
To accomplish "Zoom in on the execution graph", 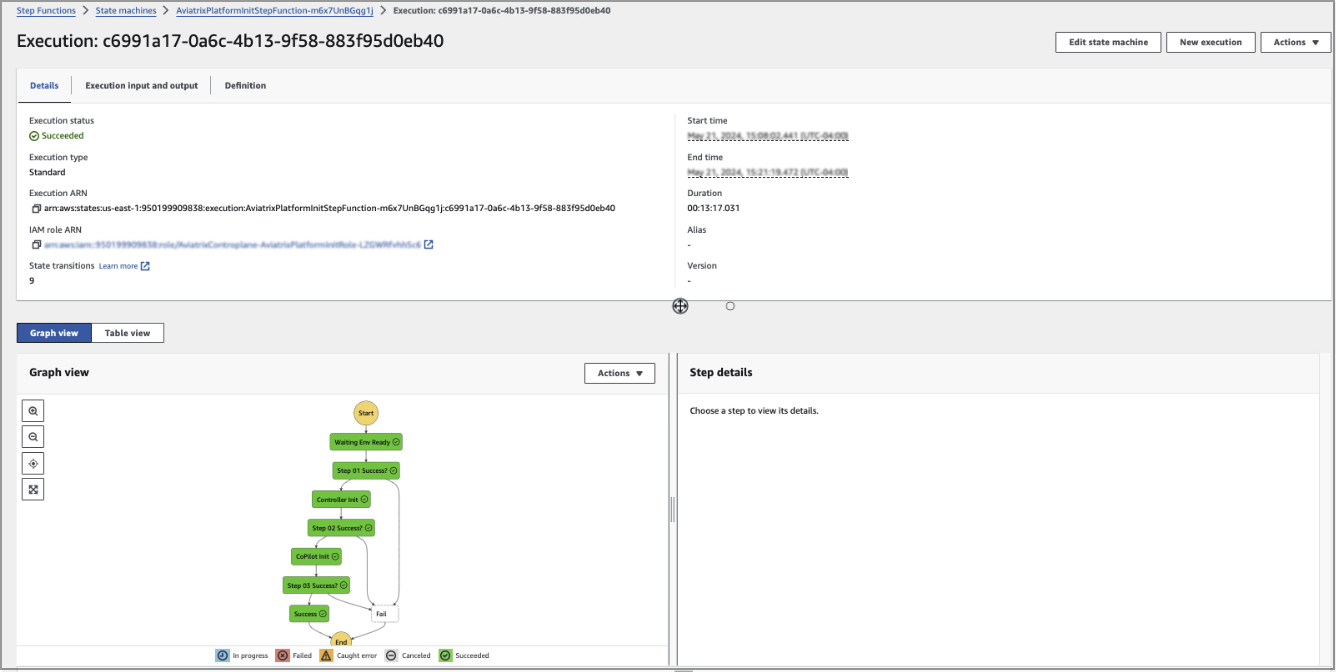I will click(x=33, y=410).
